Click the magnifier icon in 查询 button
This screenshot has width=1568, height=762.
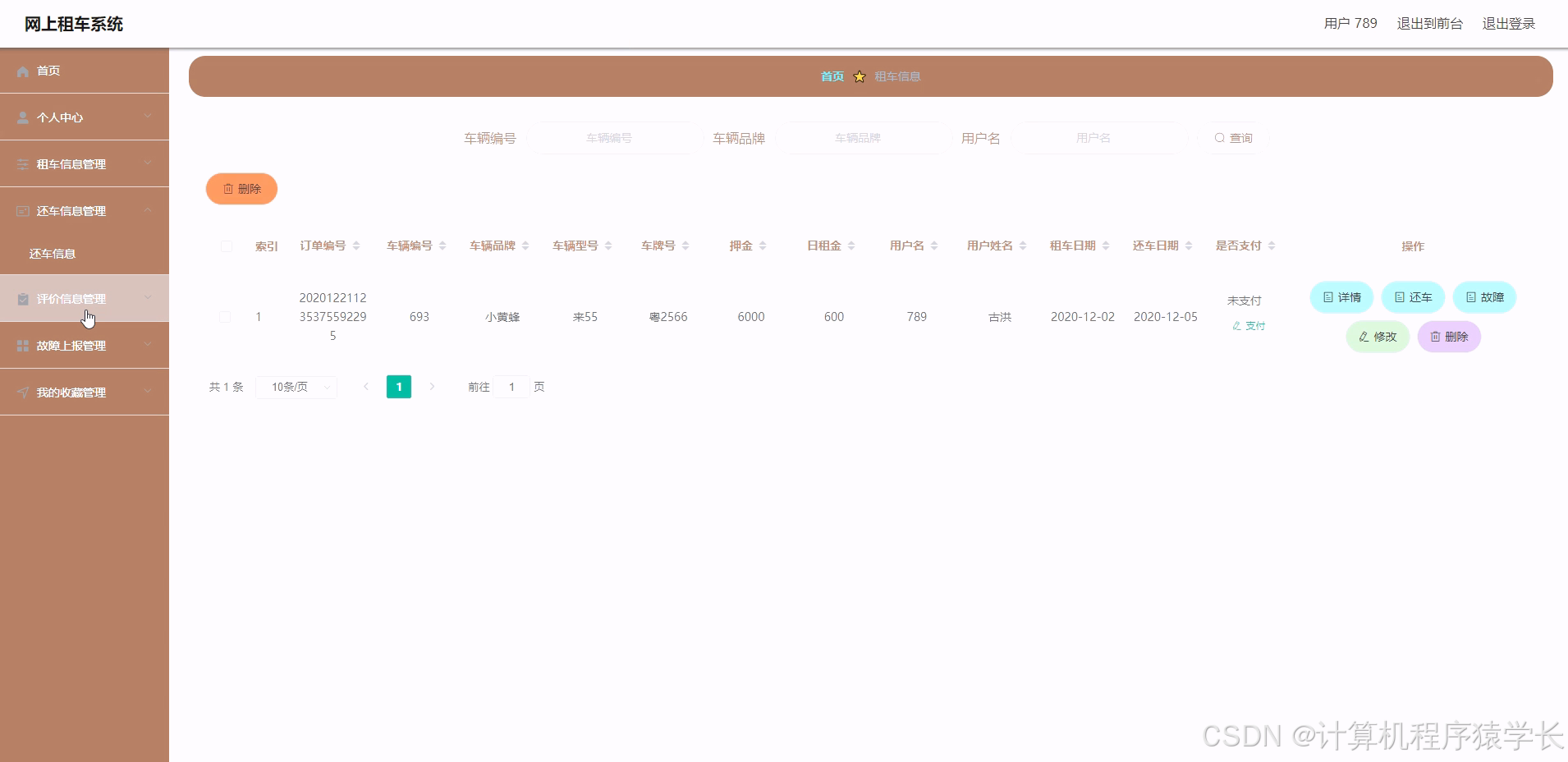[x=1220, y=138]
